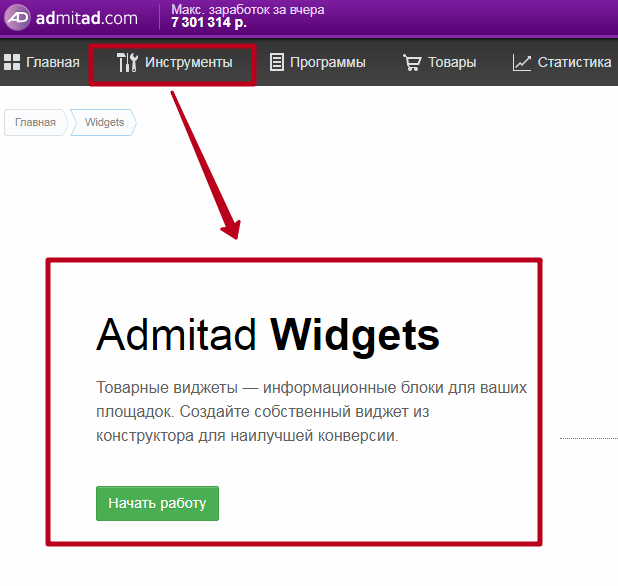Click the green Начать работу button

click(x=157, y=503)
